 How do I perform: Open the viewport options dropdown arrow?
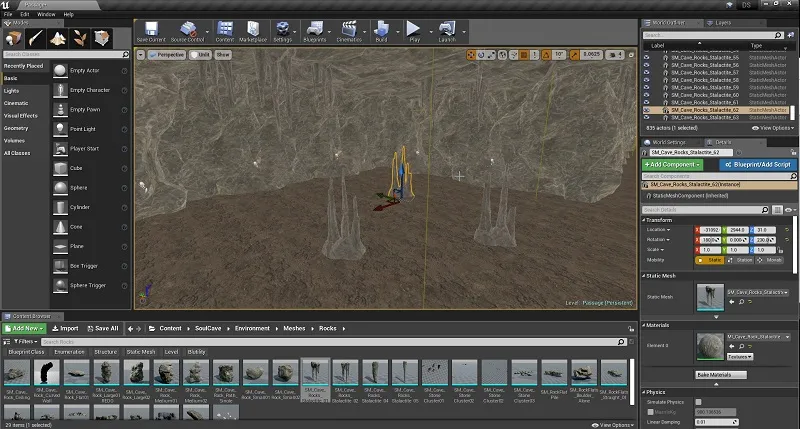coord(141,55)
